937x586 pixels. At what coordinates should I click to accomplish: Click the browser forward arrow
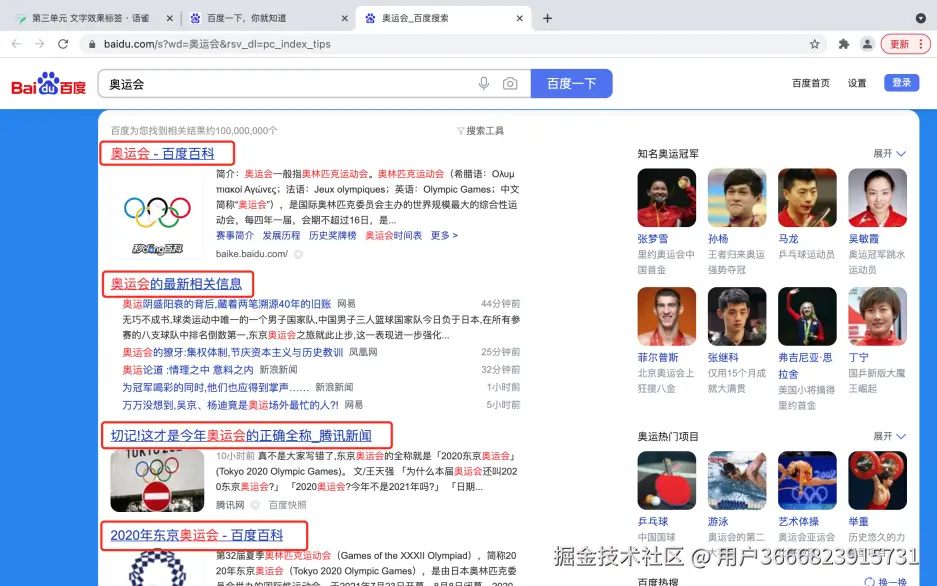[x=39, y=44]
